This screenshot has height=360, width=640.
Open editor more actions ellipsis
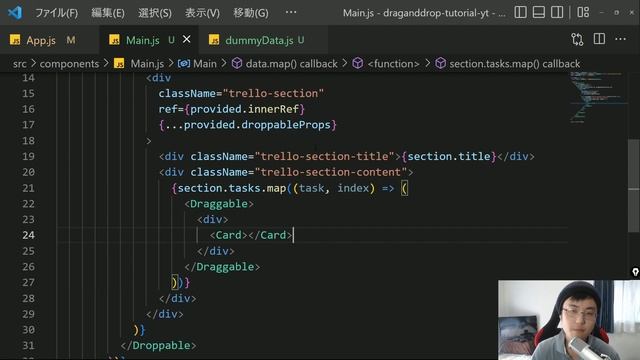(620, 39)
